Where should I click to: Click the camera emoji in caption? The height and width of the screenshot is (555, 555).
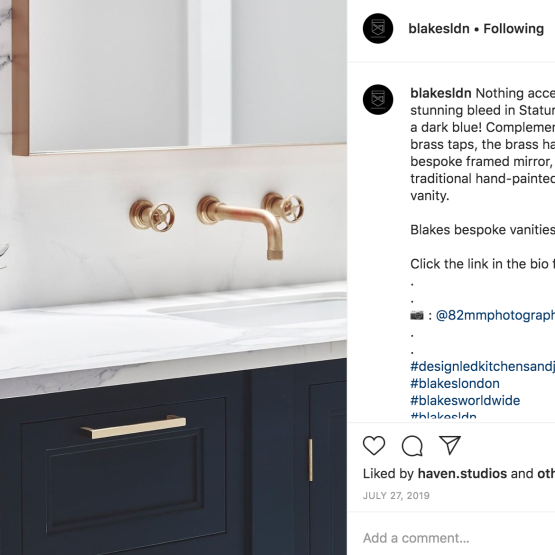pos(417,315)
